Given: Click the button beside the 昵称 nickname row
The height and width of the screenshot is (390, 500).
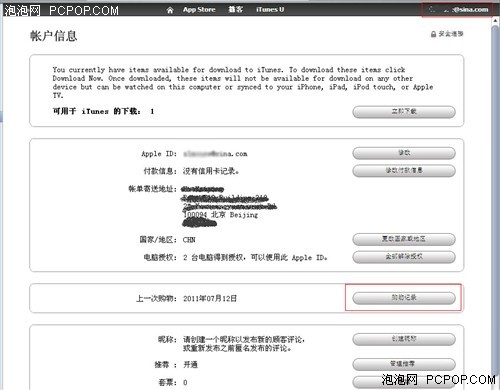Looking at the screenshot, I should (404, 339).
